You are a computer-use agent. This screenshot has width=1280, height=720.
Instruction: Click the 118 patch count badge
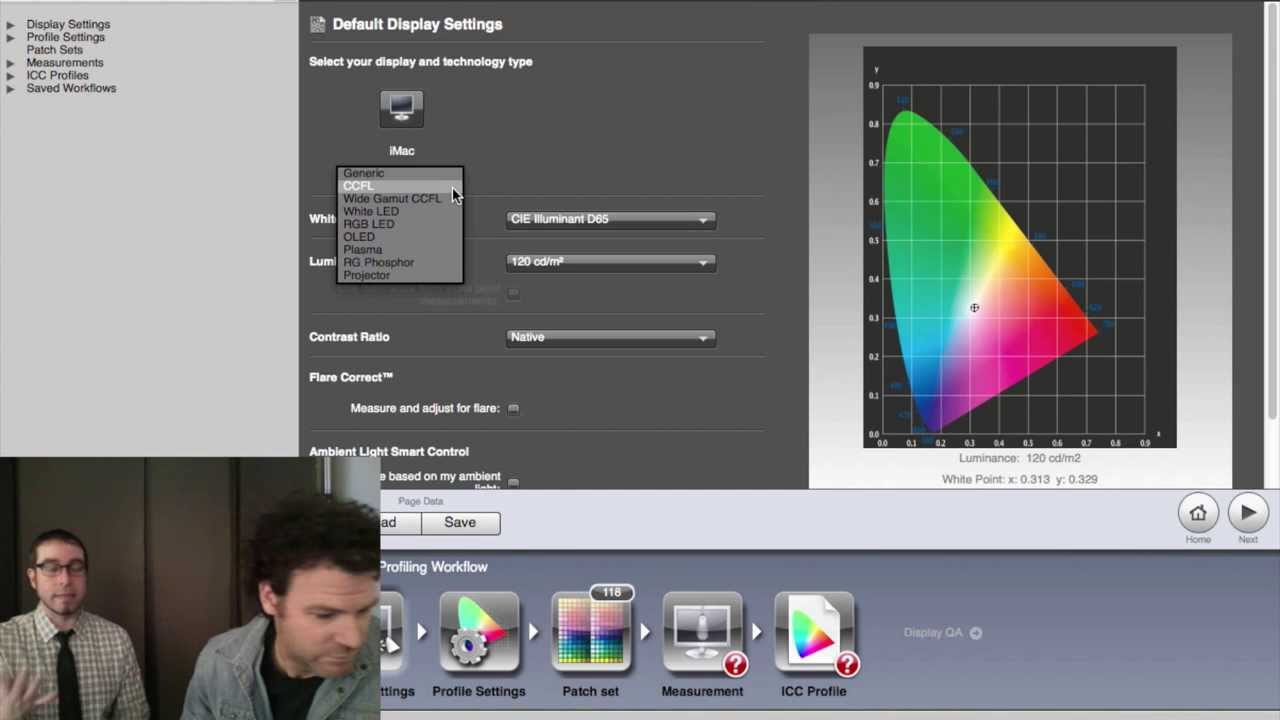click(611, 592)
